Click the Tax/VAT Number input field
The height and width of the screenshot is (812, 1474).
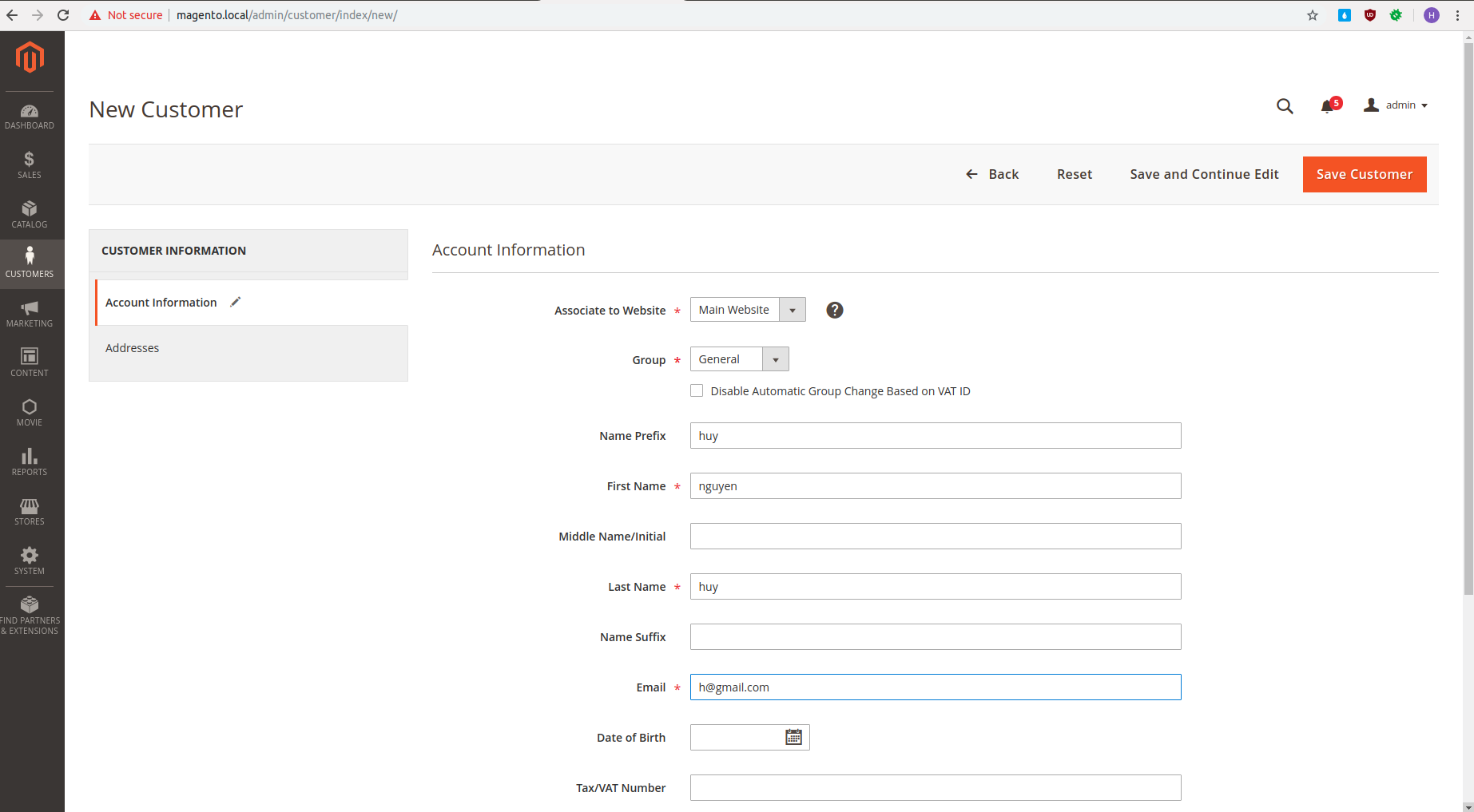tap(935, 787)
